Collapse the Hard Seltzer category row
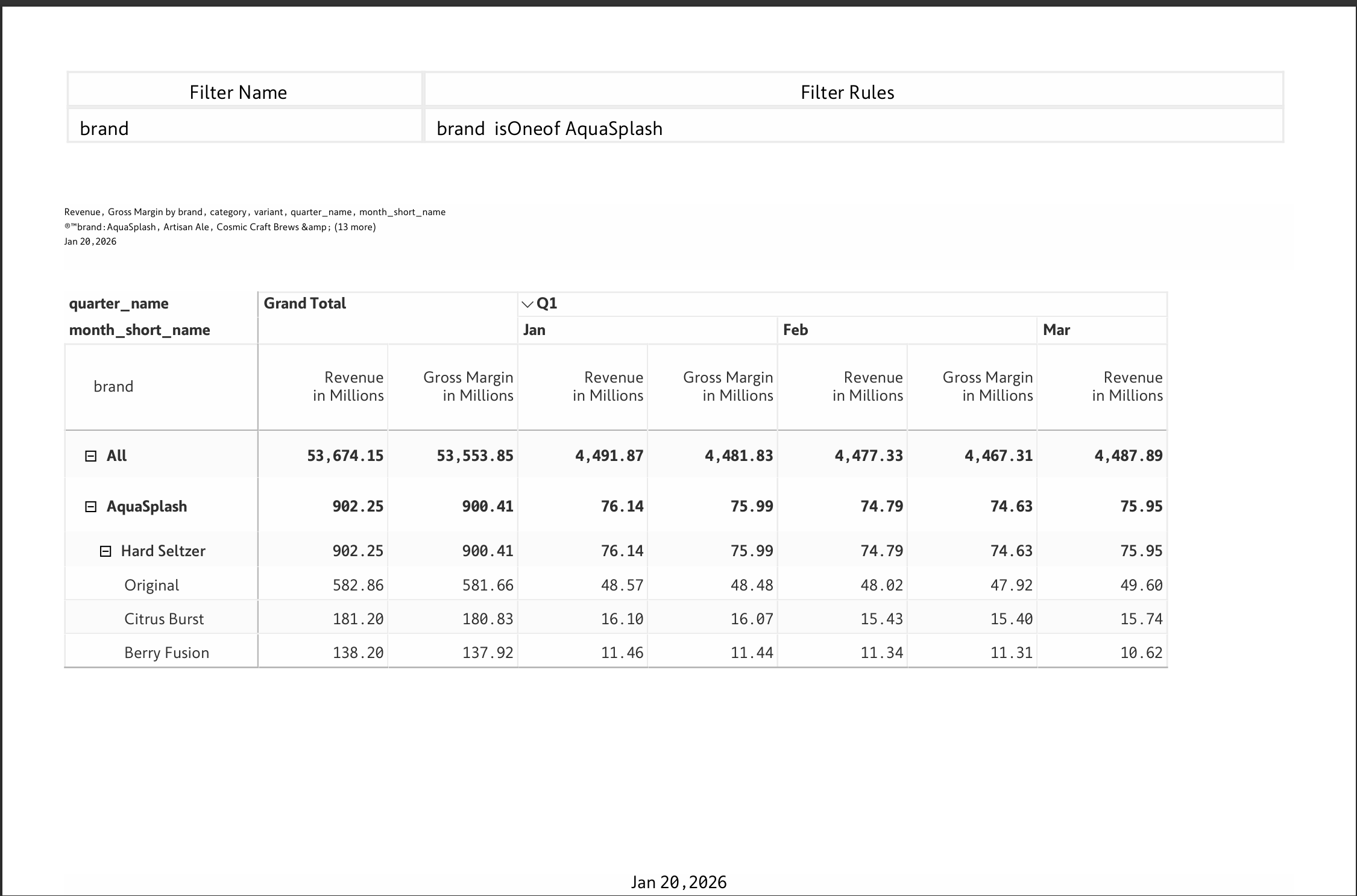1357x896 pixels. pyautogui.click(x=105, y=551)
